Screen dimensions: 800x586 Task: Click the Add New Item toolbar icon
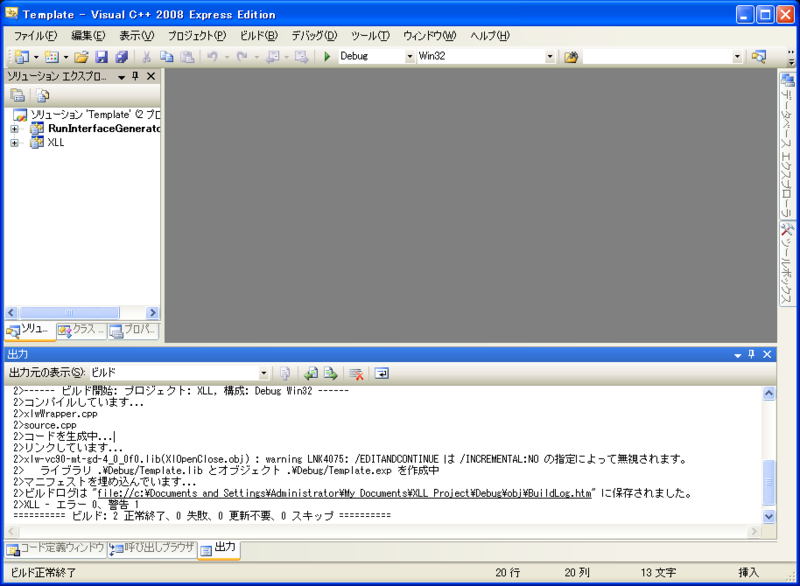click(52, 57)
